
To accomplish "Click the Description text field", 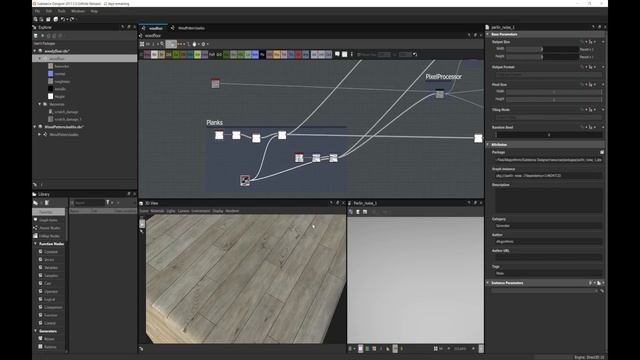I will tap(549, 200).
